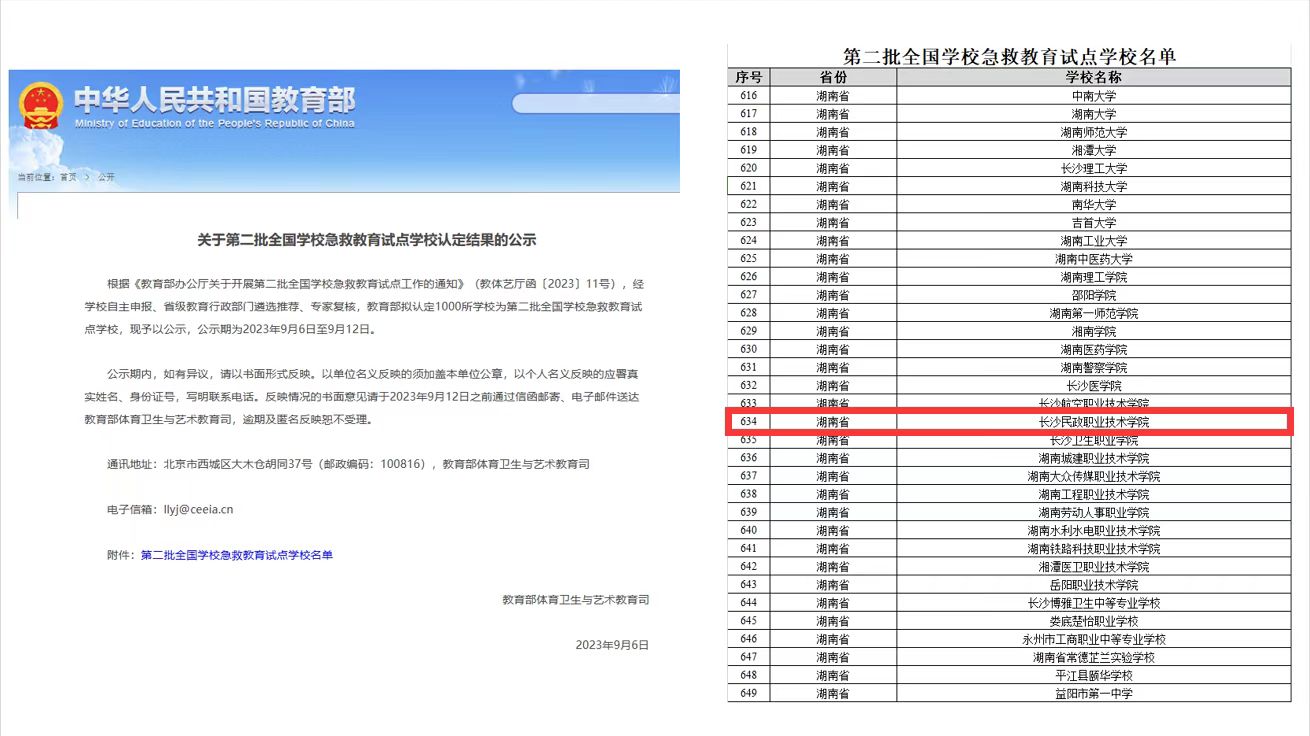Viewport: 1310px width, 736px height.
Task: Click sequence number 640
Action: click(749, 530)
